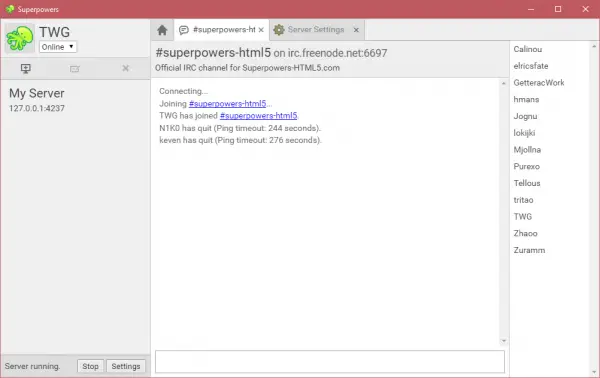Click the chat bubble icon on channel tab
This screenshot has height=378, width=600.
coord(184,30)
